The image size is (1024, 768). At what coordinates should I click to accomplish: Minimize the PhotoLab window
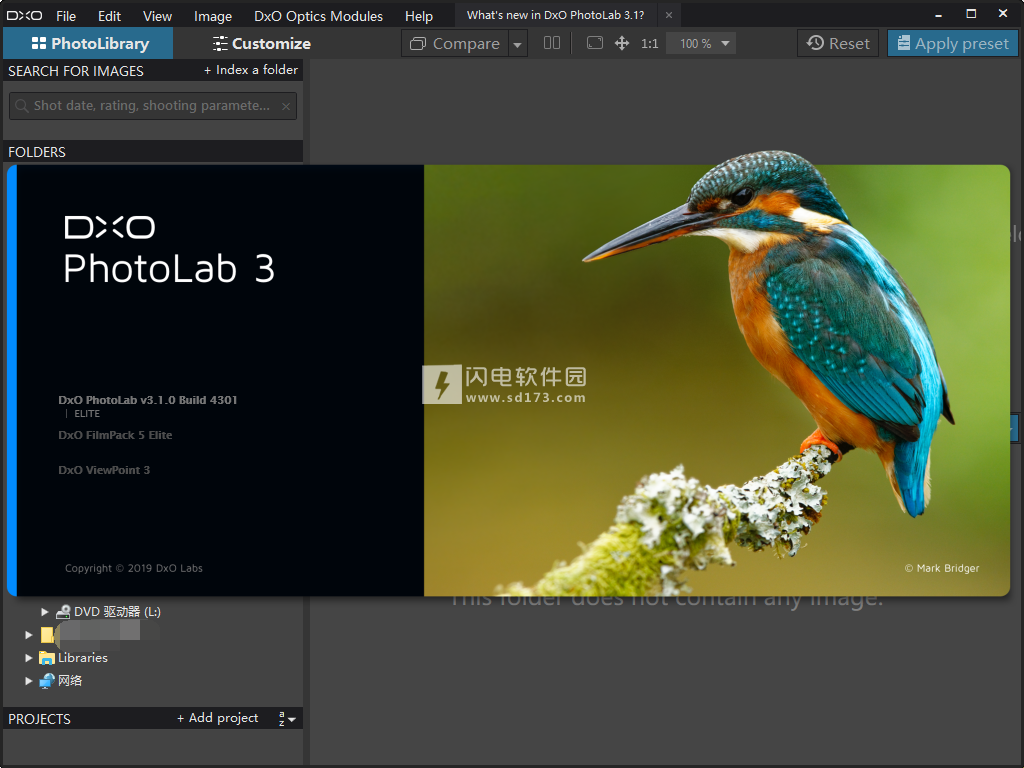[938, 14]
